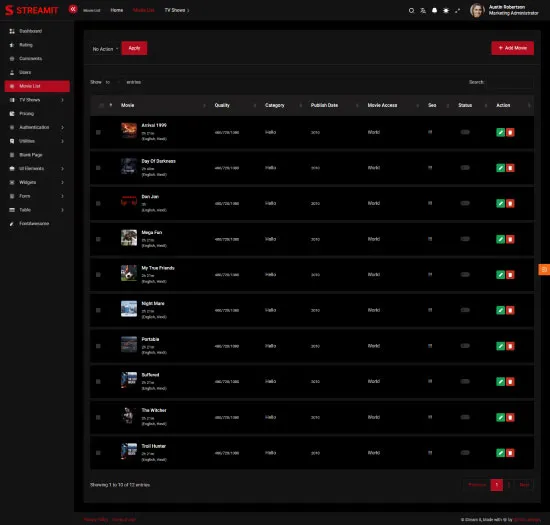The height and width of the screenshot is (525, 550).
Task: Expand TV Shows in the sidebar
Action: click(x=37, y=100)
